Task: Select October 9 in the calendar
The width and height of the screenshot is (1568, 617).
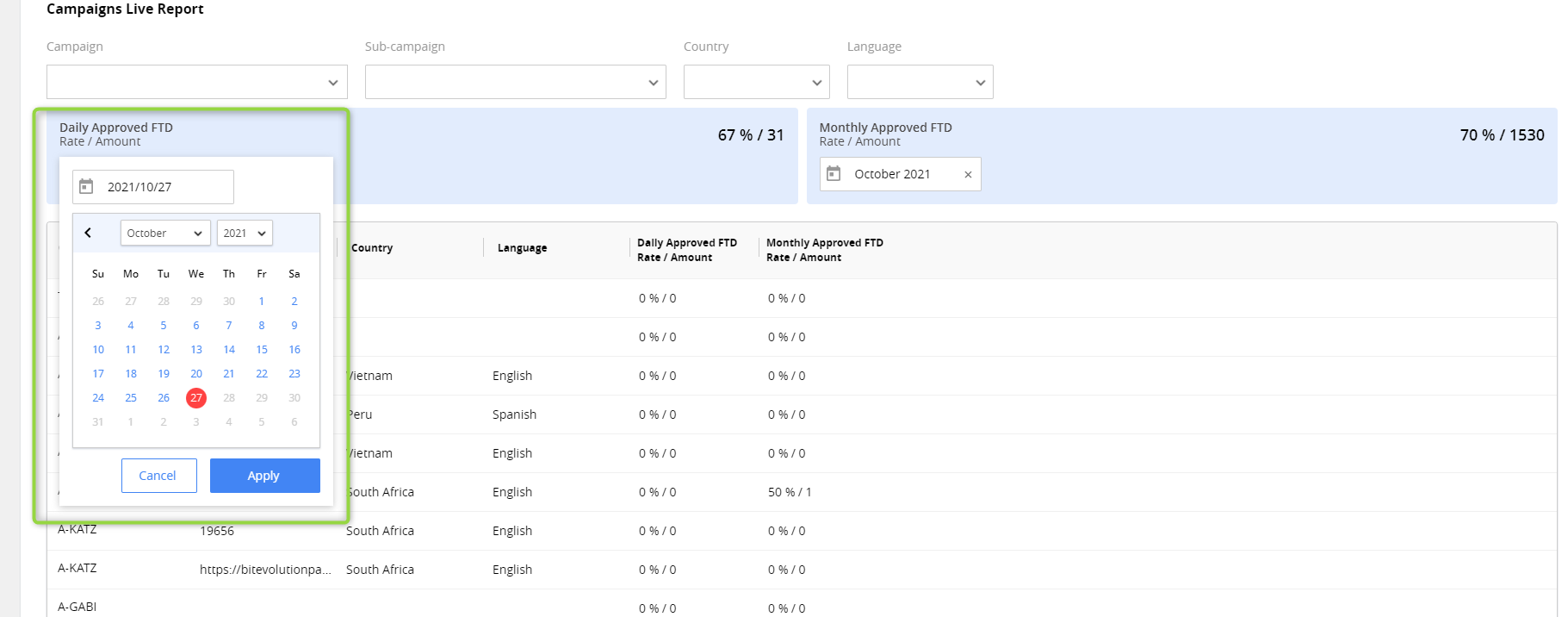Action: pos(294,326)
